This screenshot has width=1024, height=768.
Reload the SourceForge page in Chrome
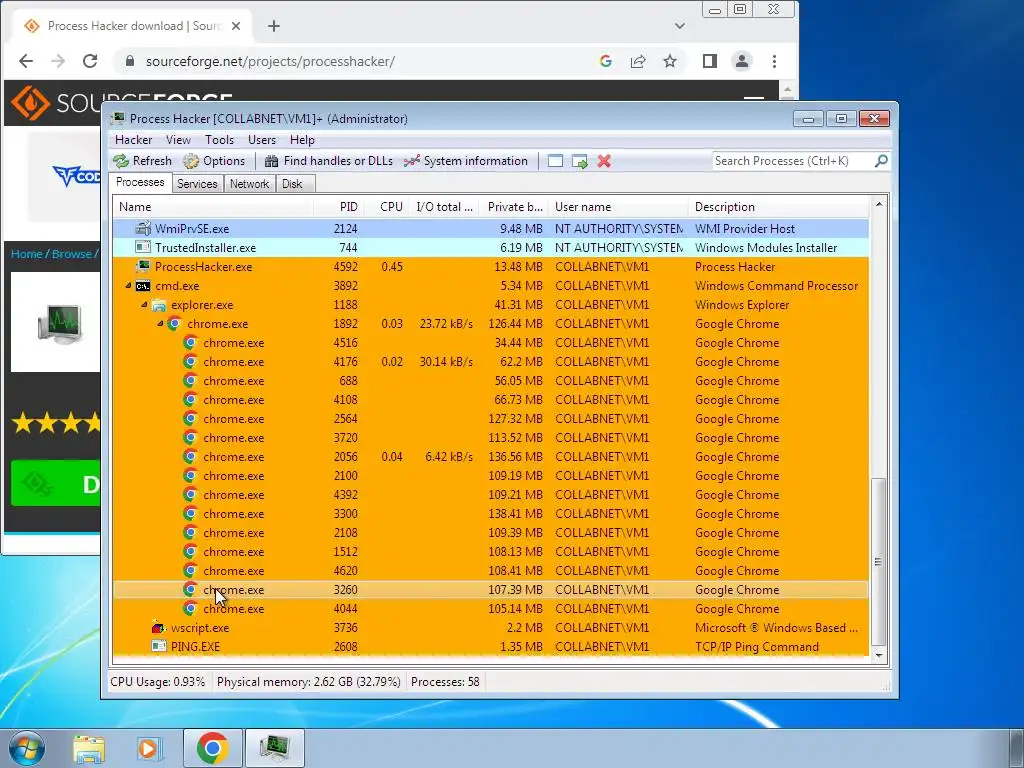[89, 61]
